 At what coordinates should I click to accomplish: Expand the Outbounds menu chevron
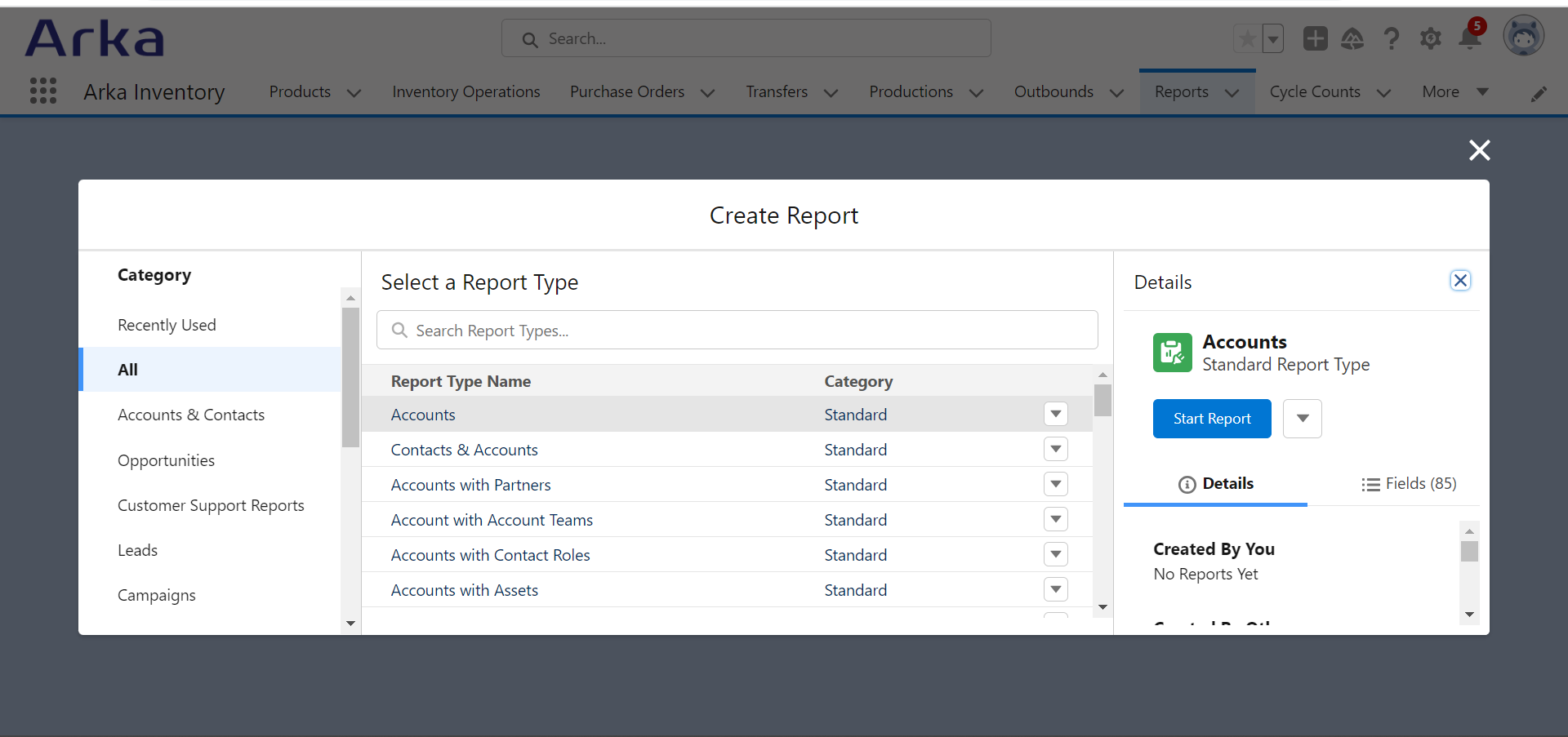(1116, 93)
